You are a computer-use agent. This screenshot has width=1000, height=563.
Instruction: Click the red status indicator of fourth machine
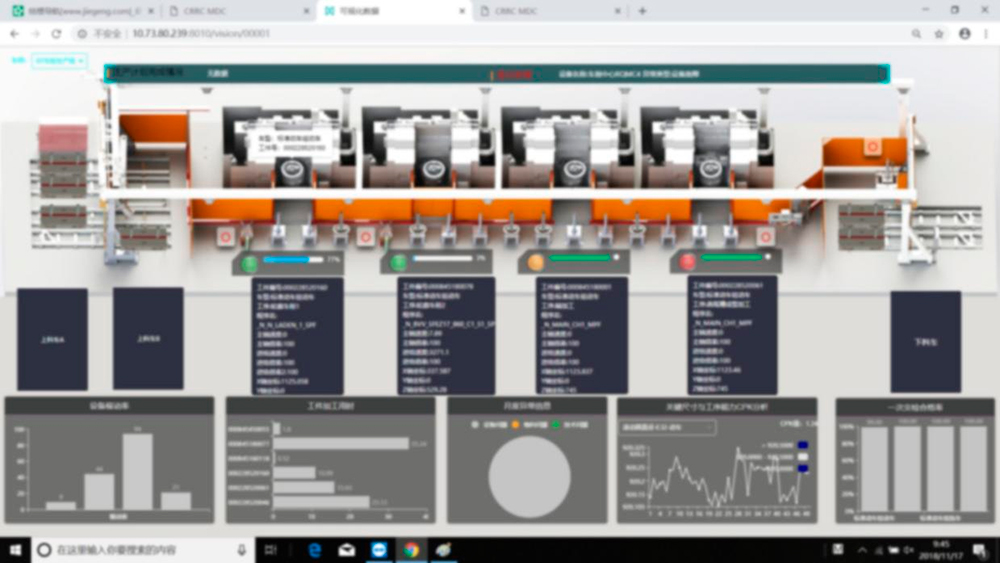(688, 261)
